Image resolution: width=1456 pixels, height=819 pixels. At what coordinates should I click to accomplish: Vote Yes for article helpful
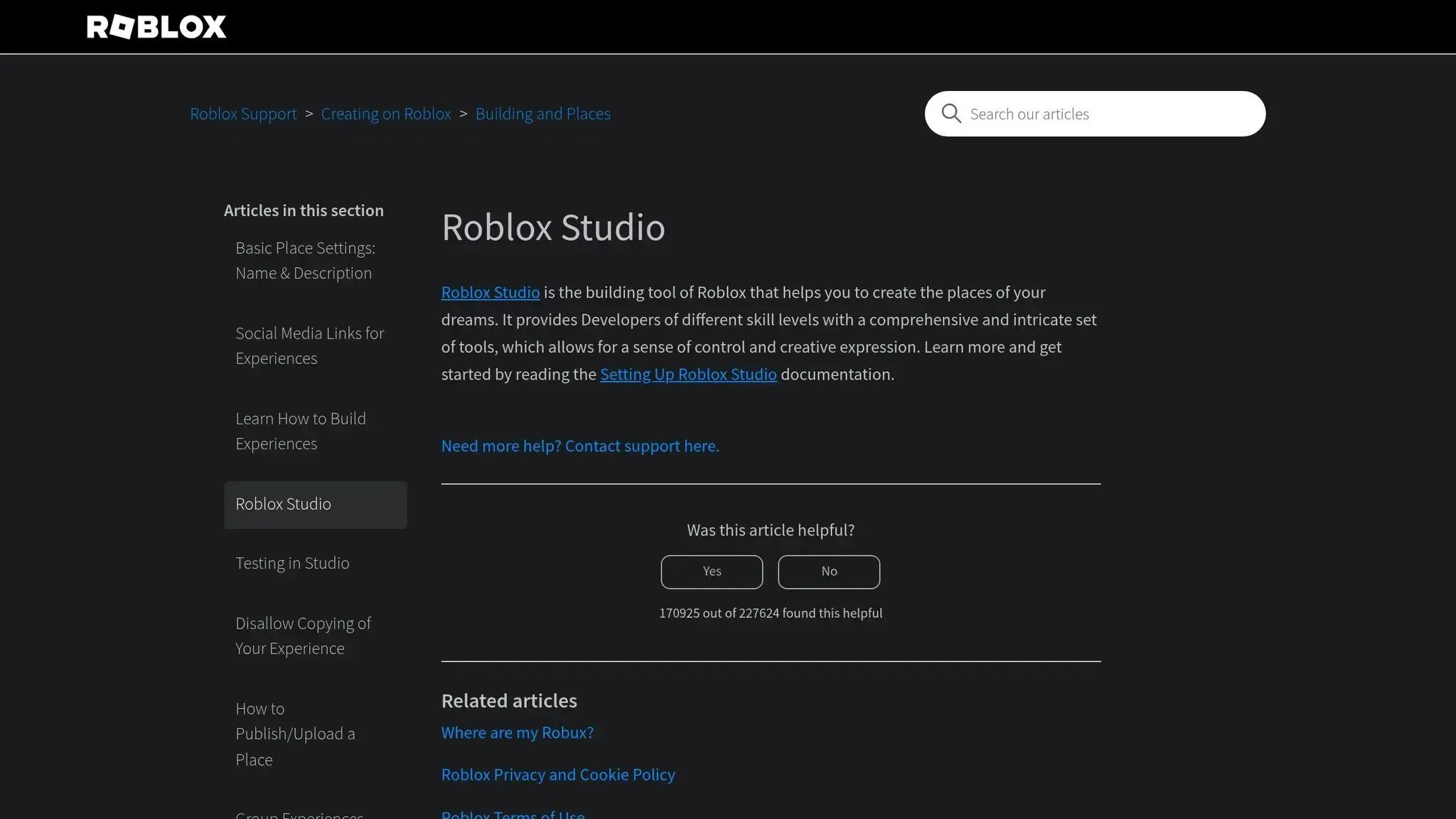click(x=711, y=572)
